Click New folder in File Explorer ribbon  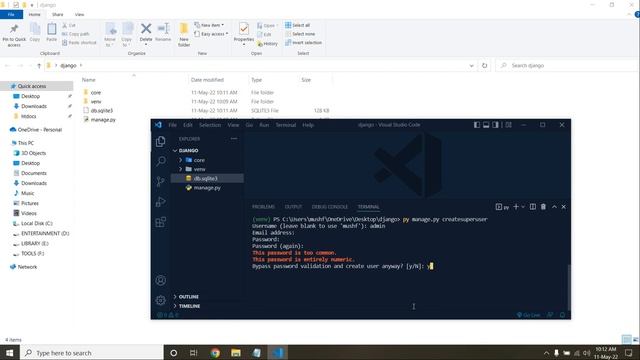pyautogui.click(x=184, y=35)
